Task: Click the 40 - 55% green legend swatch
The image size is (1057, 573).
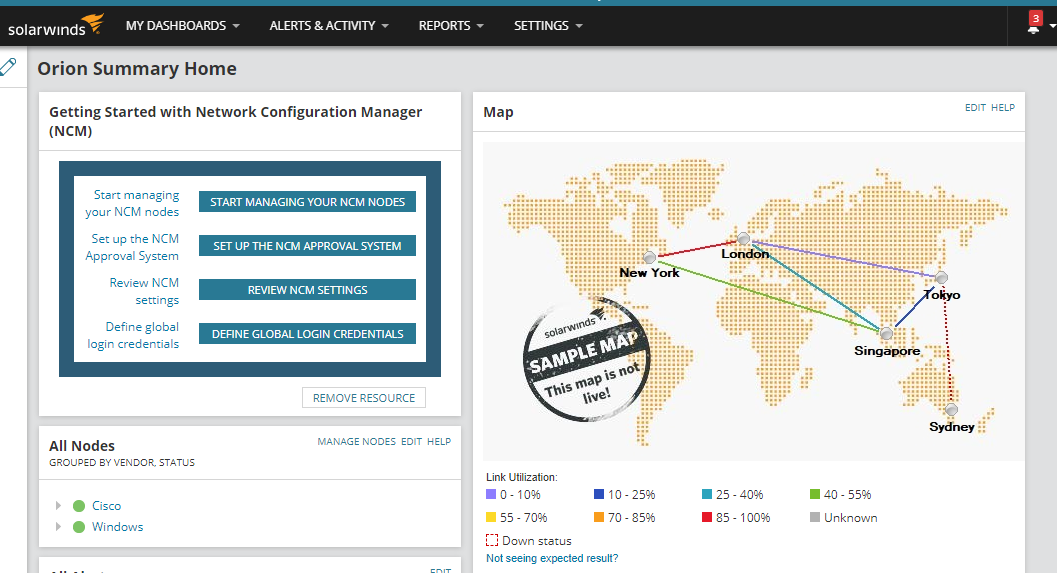Action: click(x=814, y=494)
